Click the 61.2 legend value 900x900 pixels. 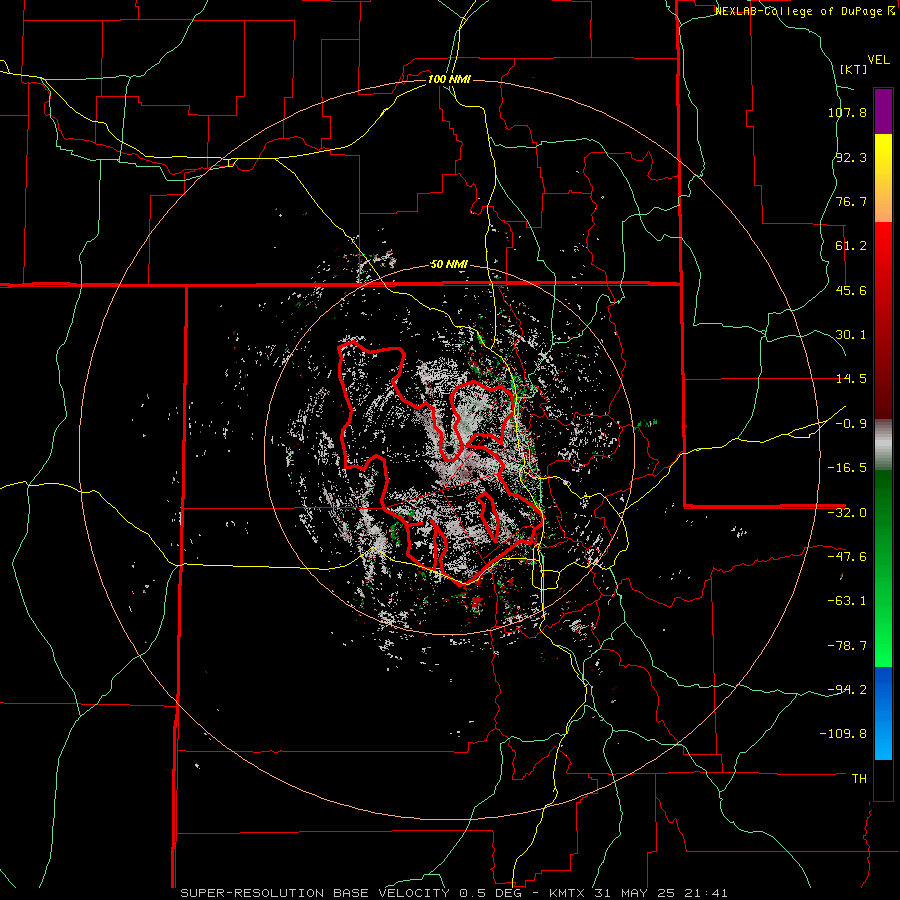pyautogui.click(x=851, y=246)
